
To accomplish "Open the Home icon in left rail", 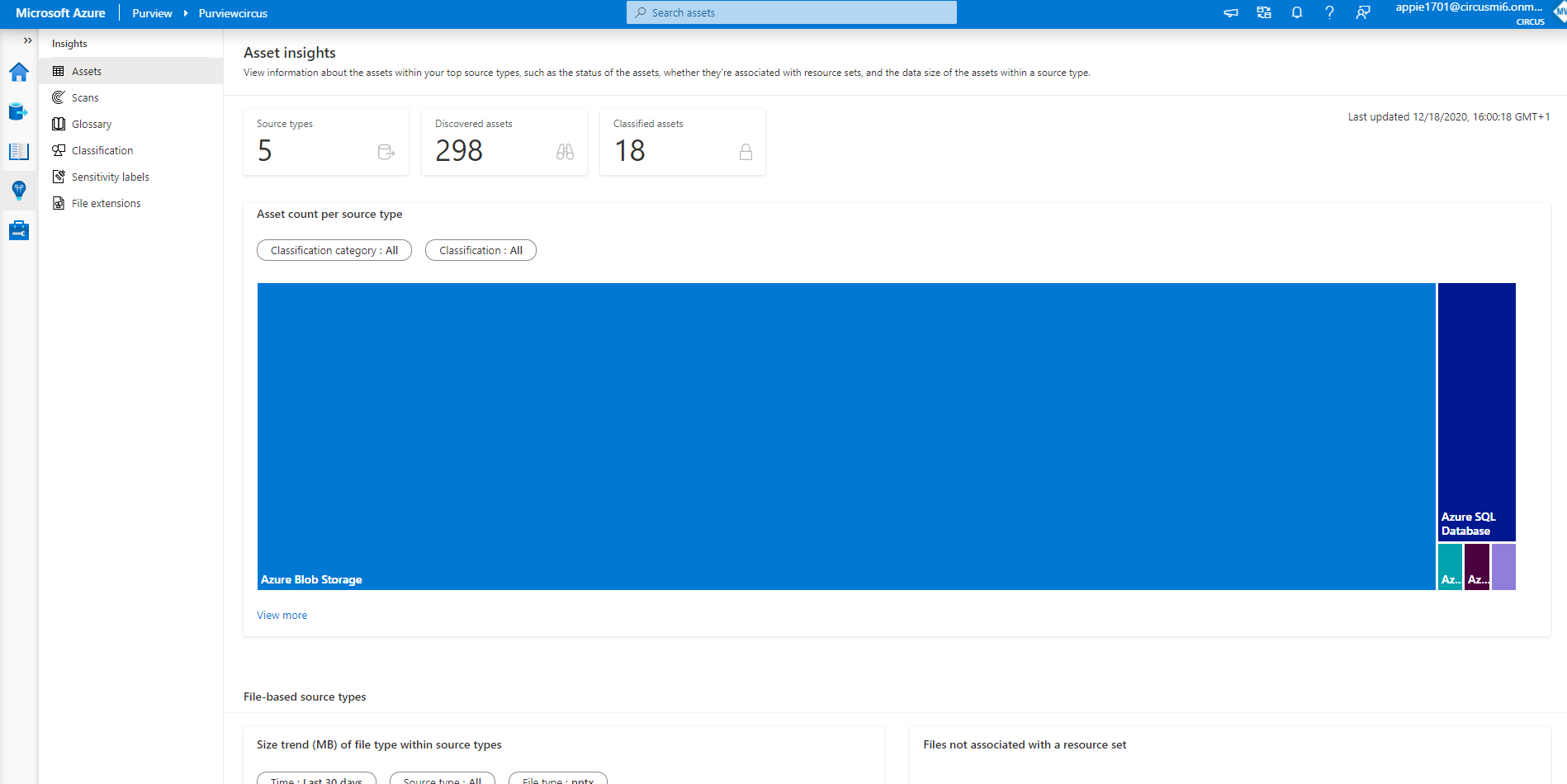I will click(x=19, y=73).
